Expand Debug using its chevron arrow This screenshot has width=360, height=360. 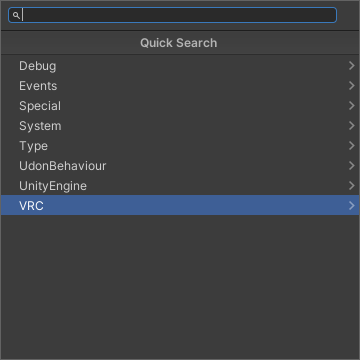pyautogui.click(x=352, y=66)
